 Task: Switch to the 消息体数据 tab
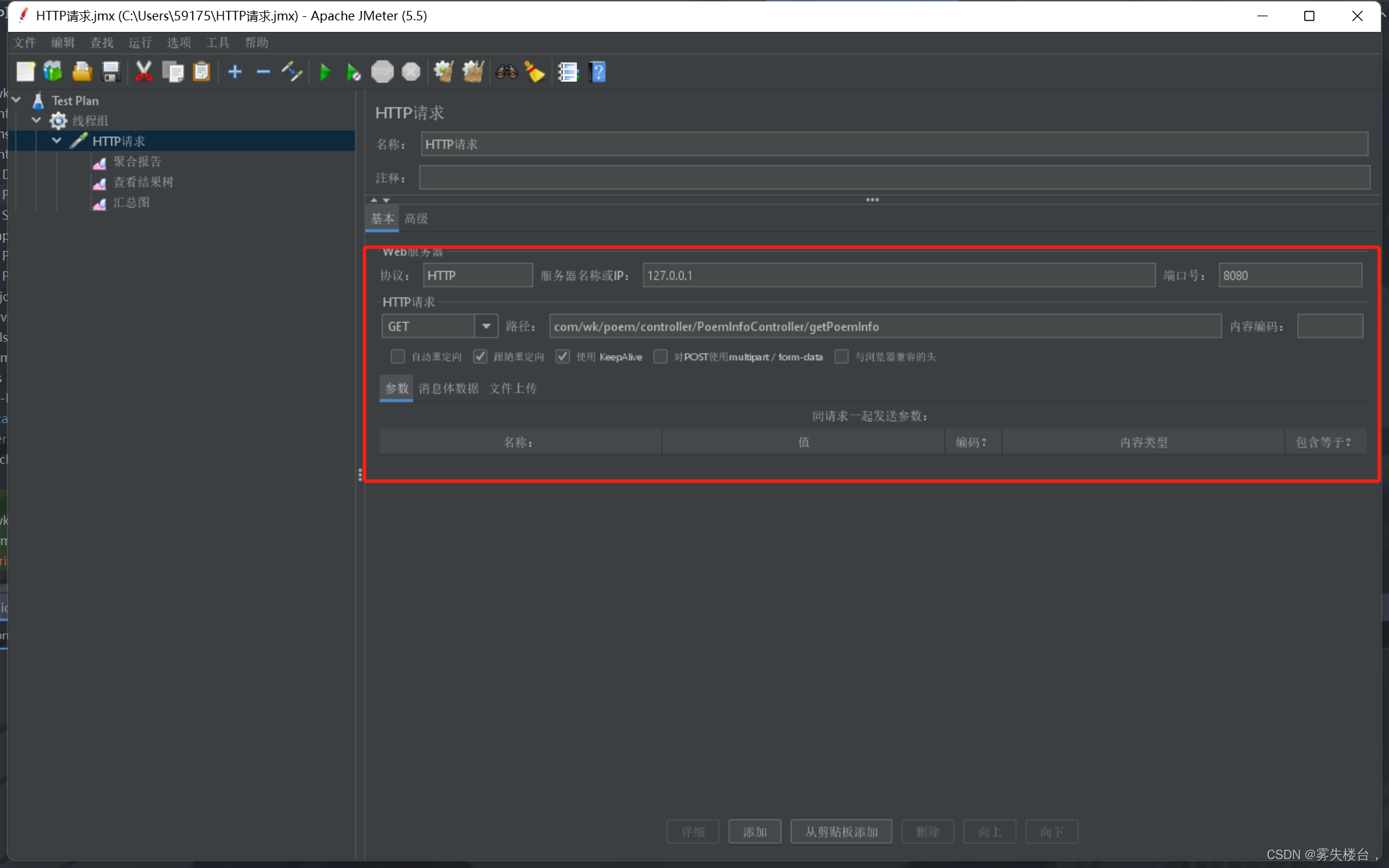click(x=448, y=389)
